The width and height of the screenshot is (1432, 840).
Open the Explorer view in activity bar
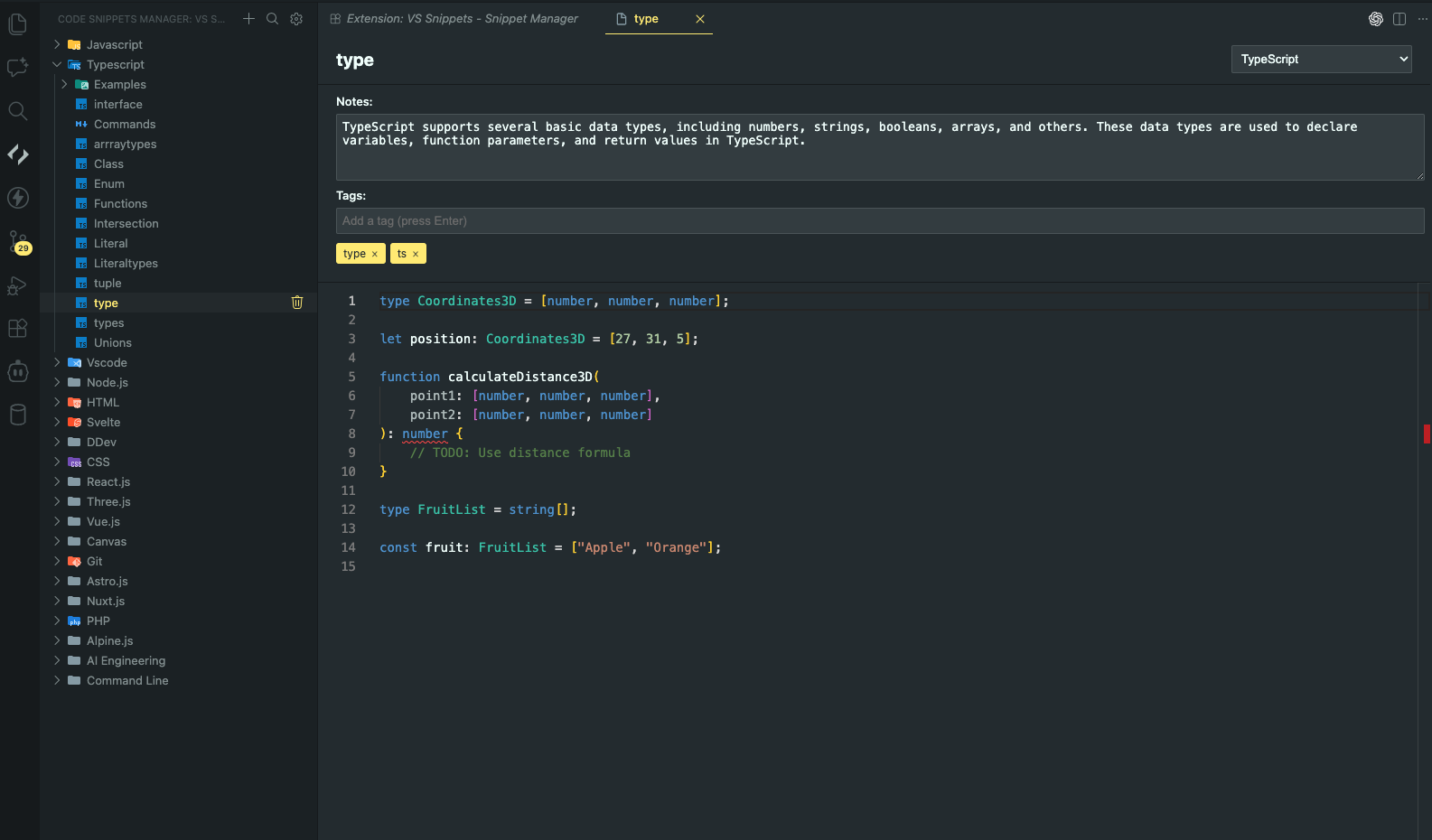pos(18,24)
